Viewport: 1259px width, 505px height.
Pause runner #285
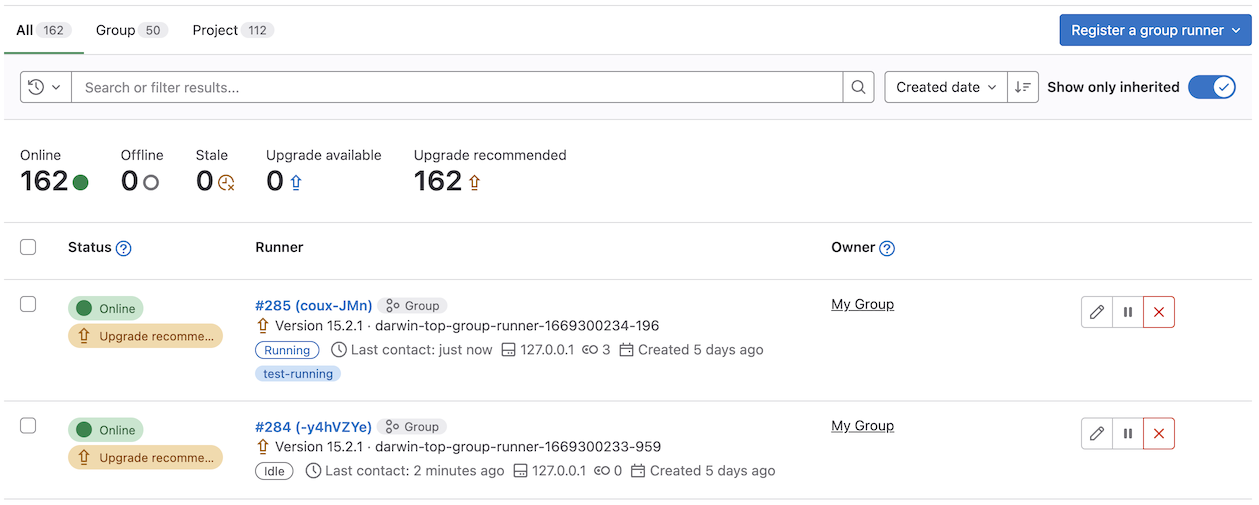[1128, 312]
